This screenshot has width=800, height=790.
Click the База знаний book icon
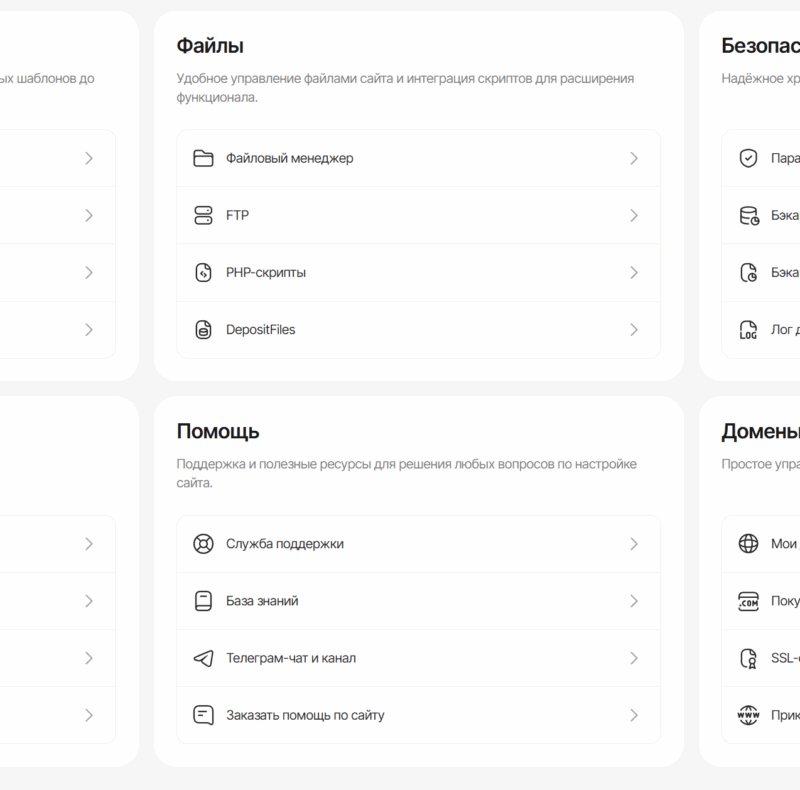click(x=203, y=601)
